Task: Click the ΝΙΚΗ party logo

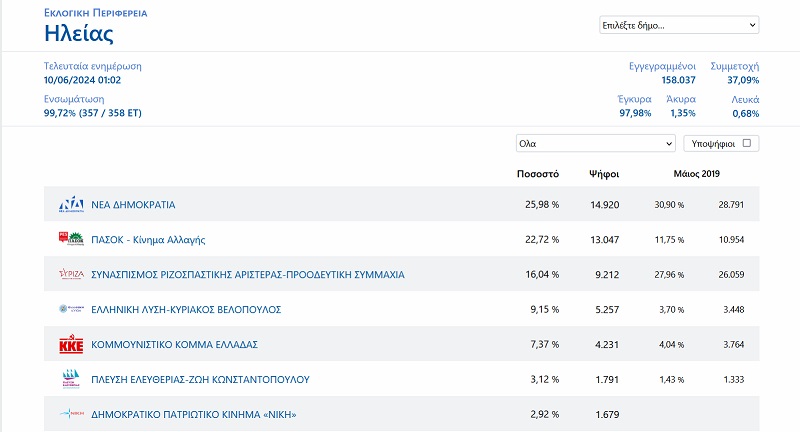Action: pos(71,414)
